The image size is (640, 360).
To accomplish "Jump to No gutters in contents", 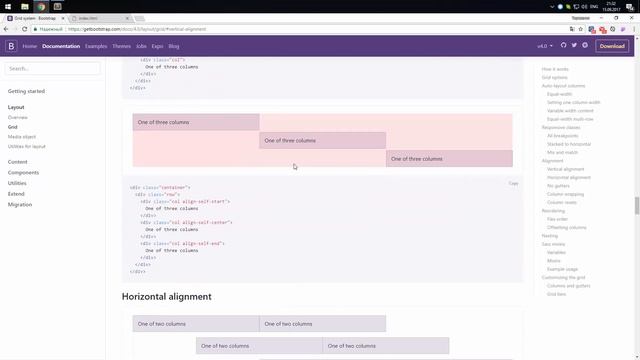I will [x=558, y=186].
